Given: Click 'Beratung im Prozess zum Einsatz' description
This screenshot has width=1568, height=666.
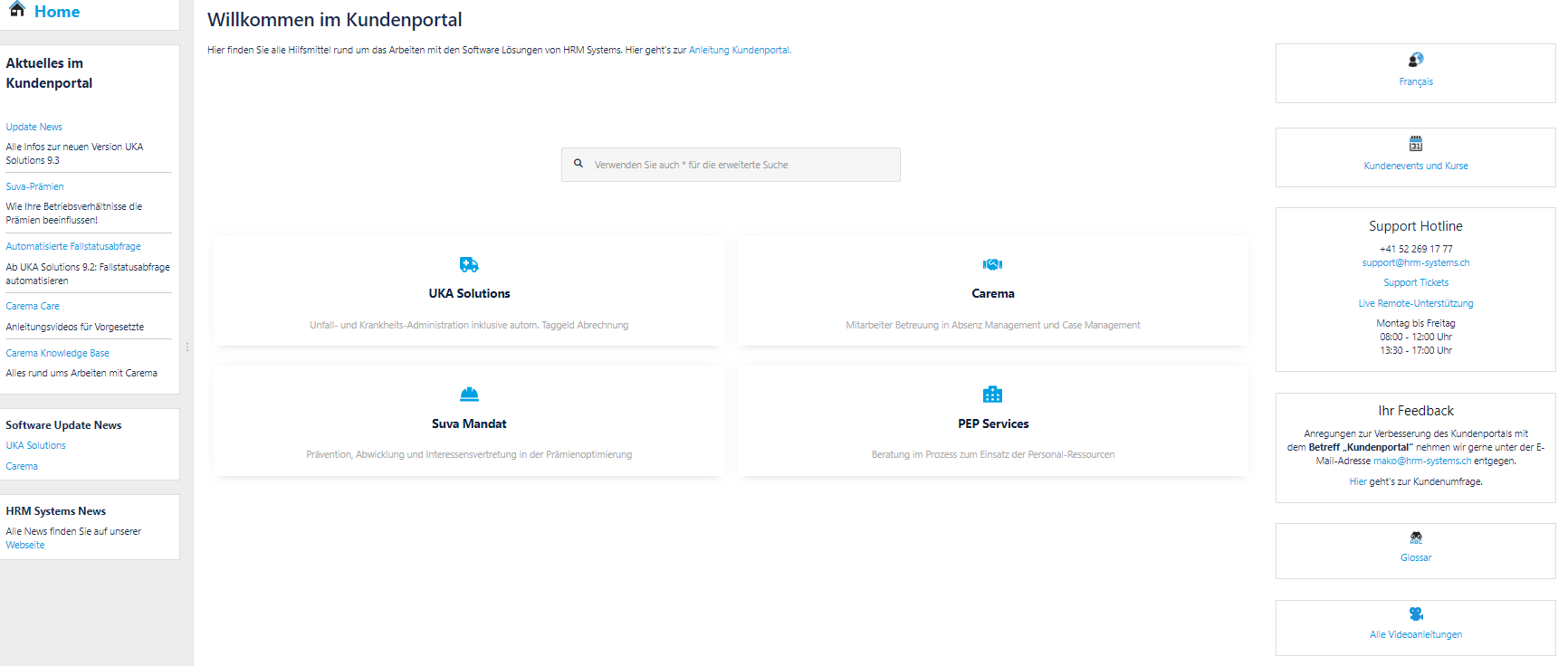Looking at the screenshot, I should point(993,454).
